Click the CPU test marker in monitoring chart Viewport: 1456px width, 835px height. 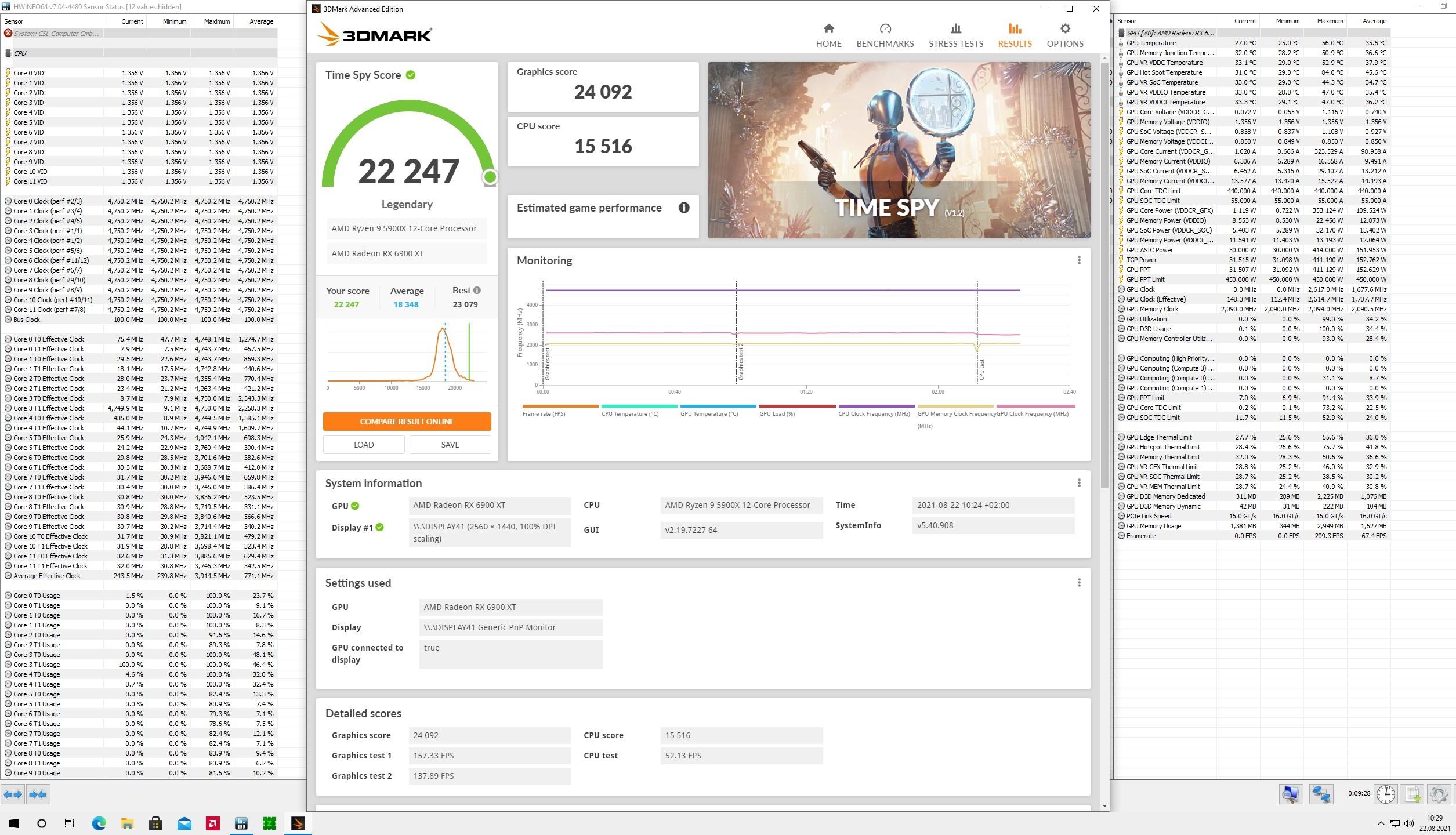(981, 369)
